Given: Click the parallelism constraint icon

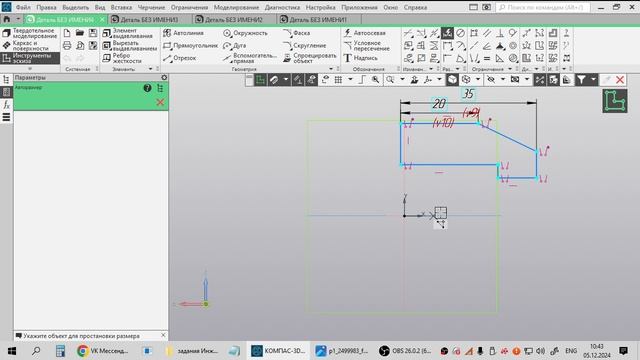Looking at the screenshot, I should (487, 33).
